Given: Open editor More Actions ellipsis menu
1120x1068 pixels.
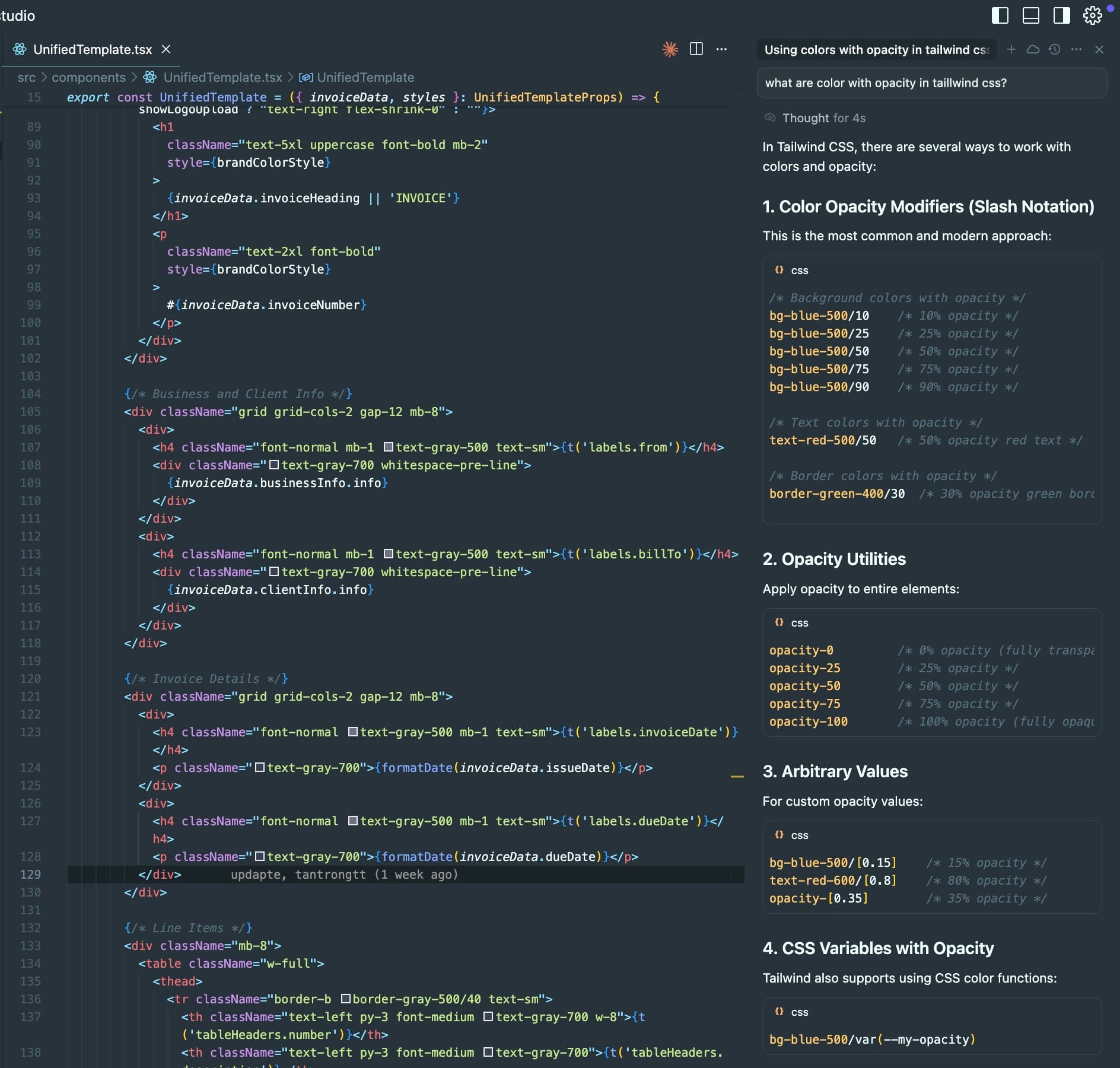Looking at the screenshot, I should (x=721, y=49).
